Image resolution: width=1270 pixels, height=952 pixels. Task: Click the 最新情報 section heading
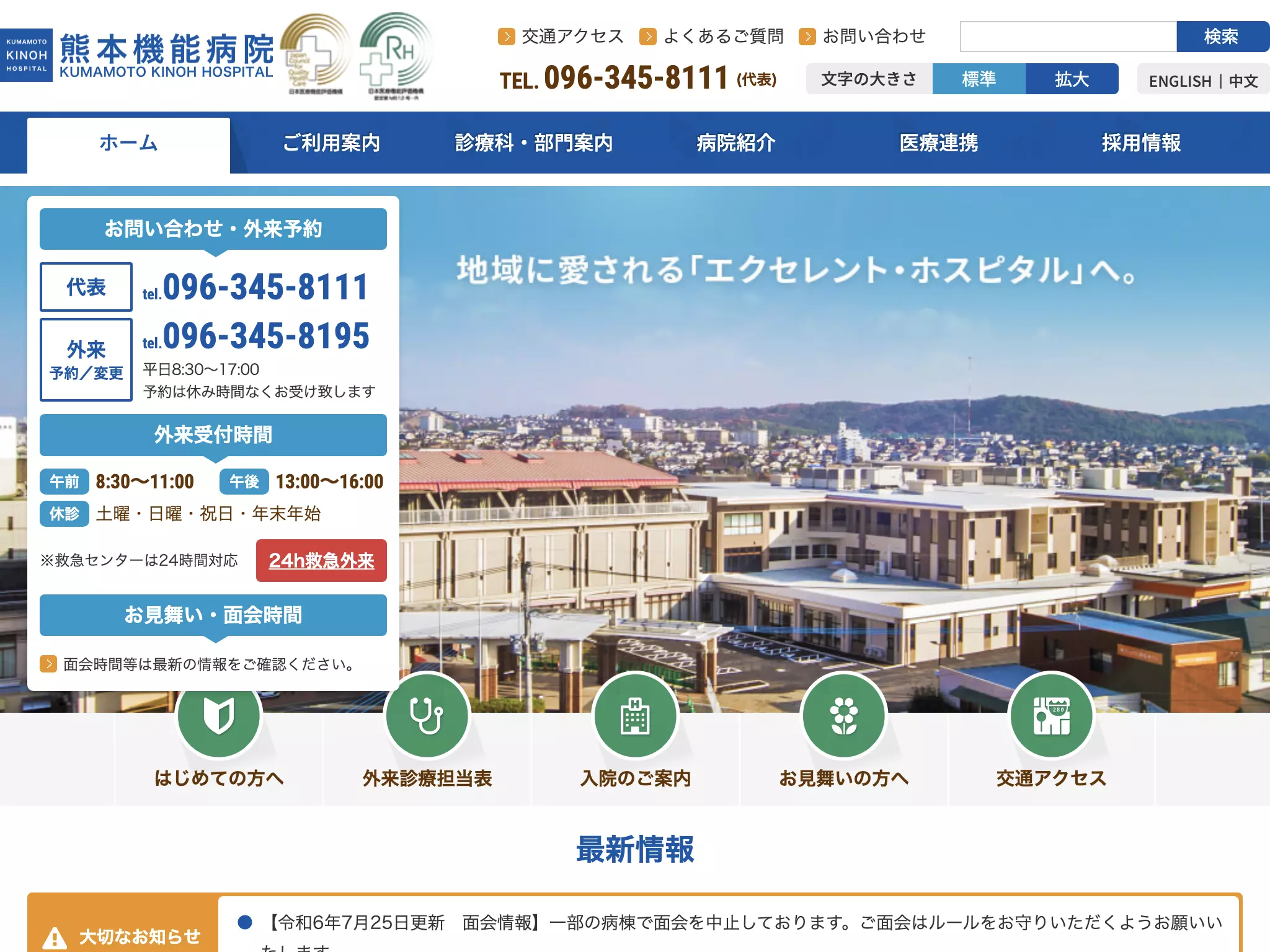635,849
